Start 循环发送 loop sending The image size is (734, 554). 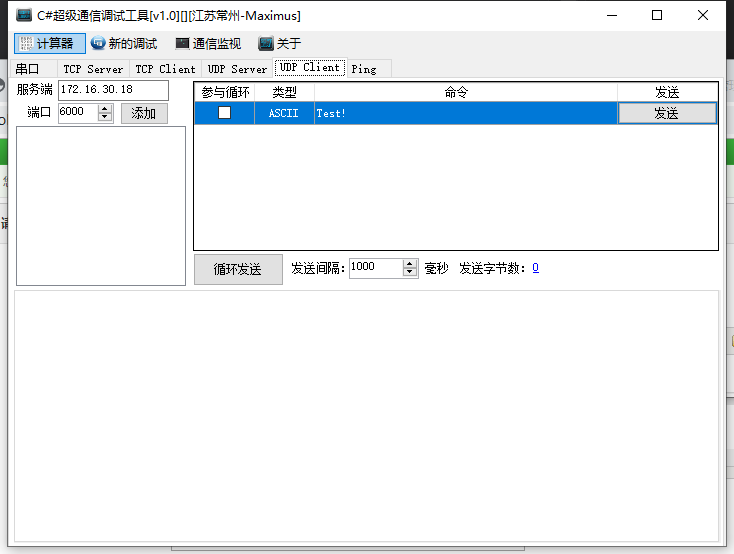tap(238, 269)
